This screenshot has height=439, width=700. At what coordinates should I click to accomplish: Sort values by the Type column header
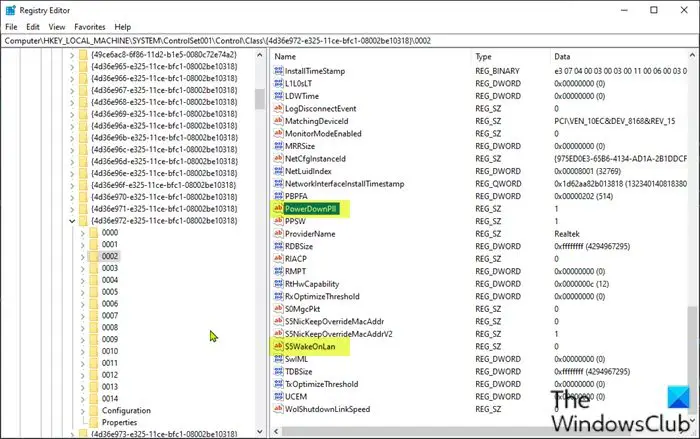511,57
